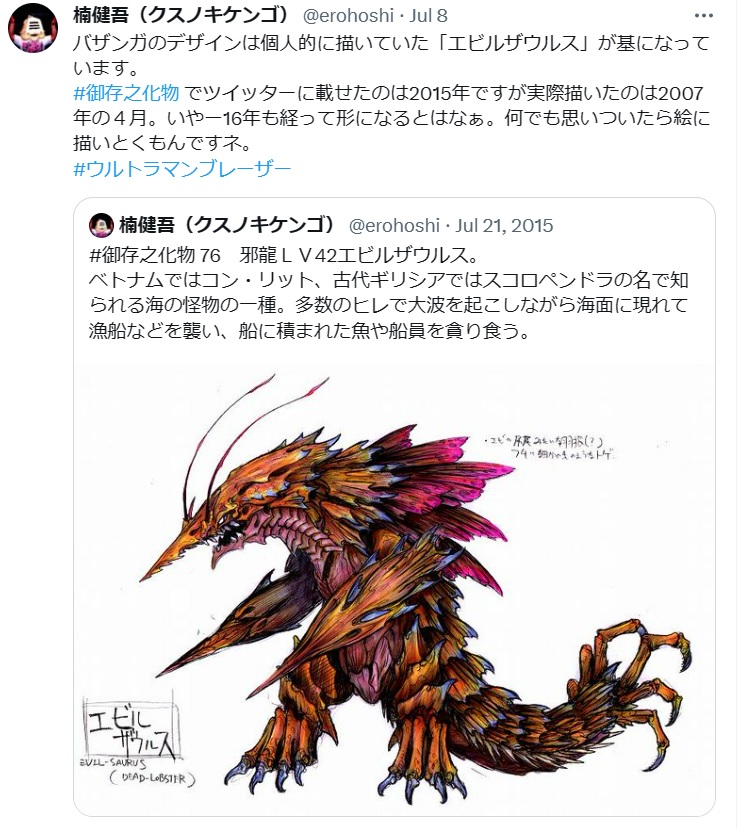This screenshot has width=741, height=829.
Task: Open the #御存之化物 hashtag in main tweet
Action: (126, 93)
